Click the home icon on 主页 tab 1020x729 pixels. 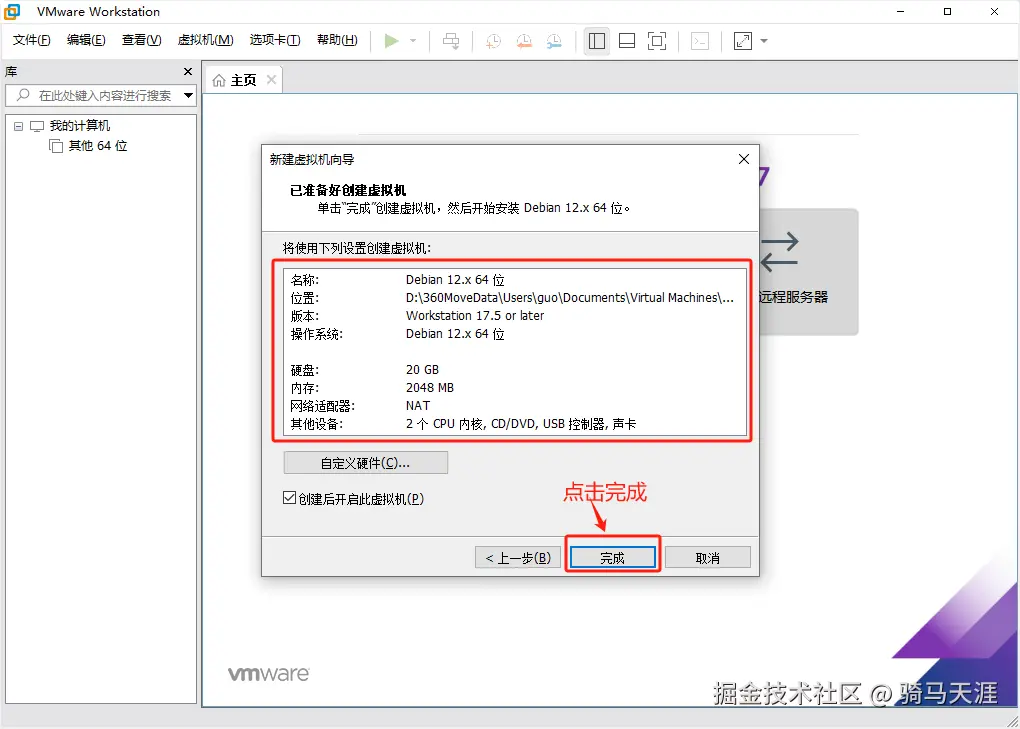point(219,80)
